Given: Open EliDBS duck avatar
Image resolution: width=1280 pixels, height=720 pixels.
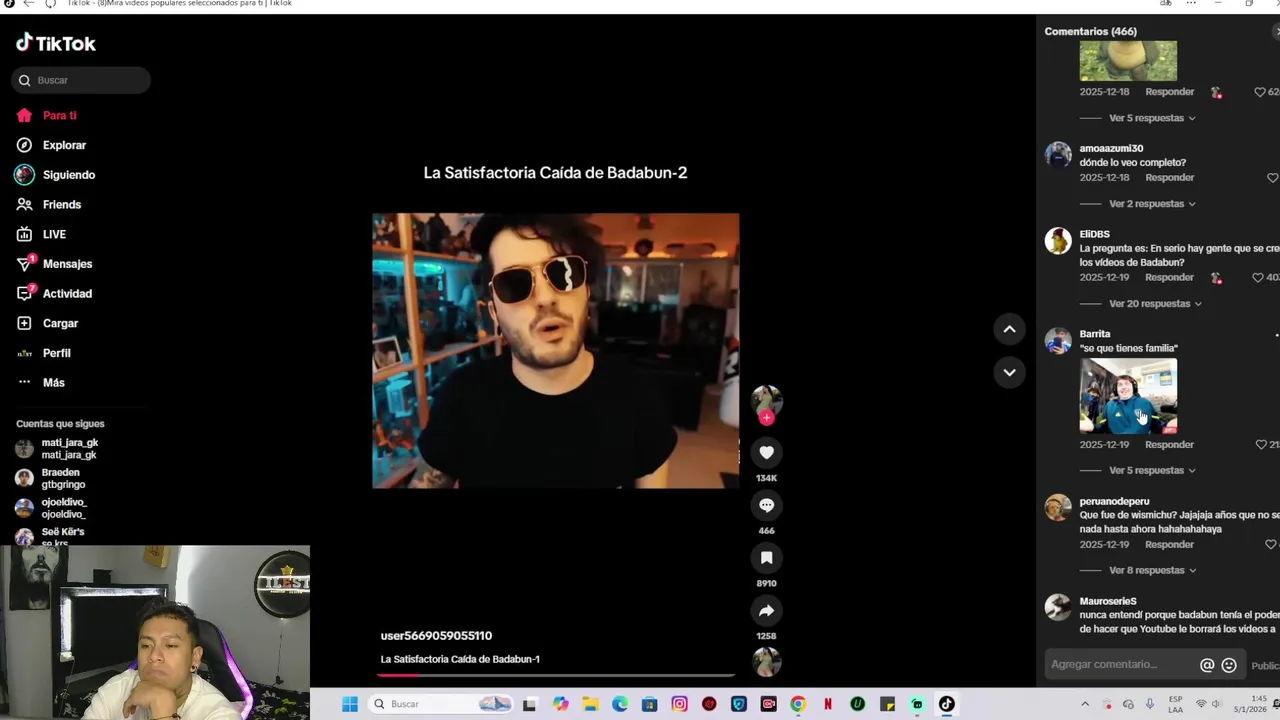Looking at the screenshot, I should (1058, 241).
